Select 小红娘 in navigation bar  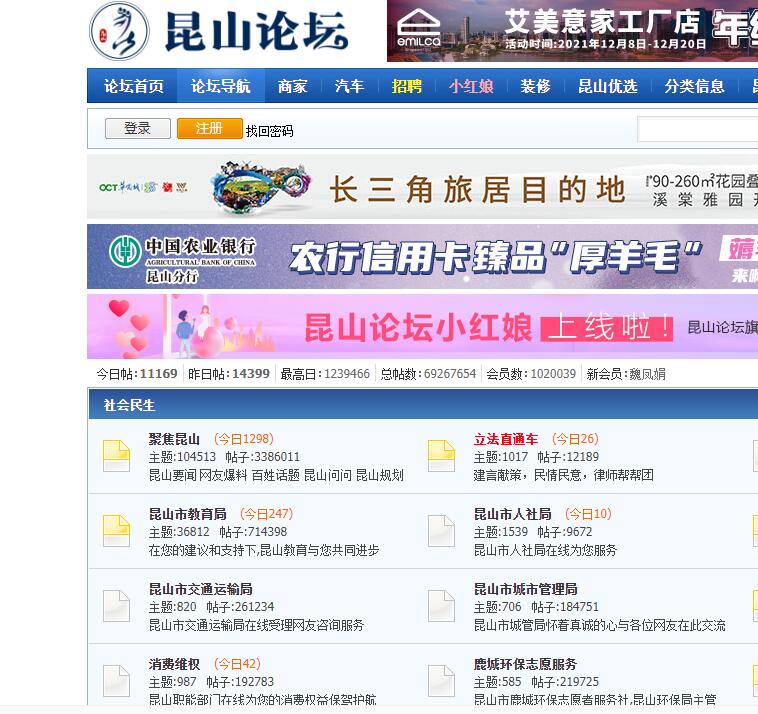click(471, 86)
